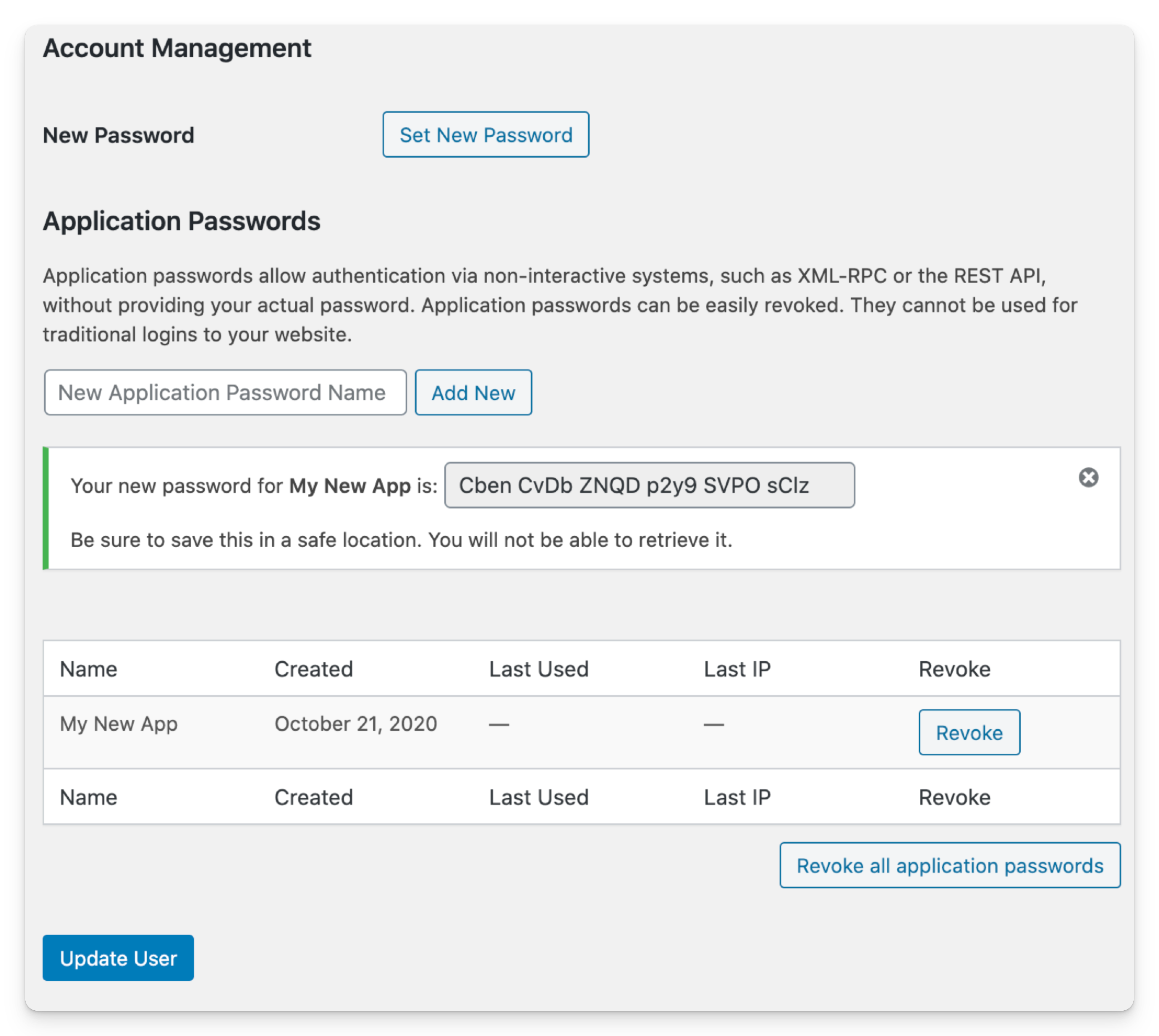Viewport: 1159px width, 1036px height.
Task: Dismiss the new password notice
Action: click(1088, 477)
